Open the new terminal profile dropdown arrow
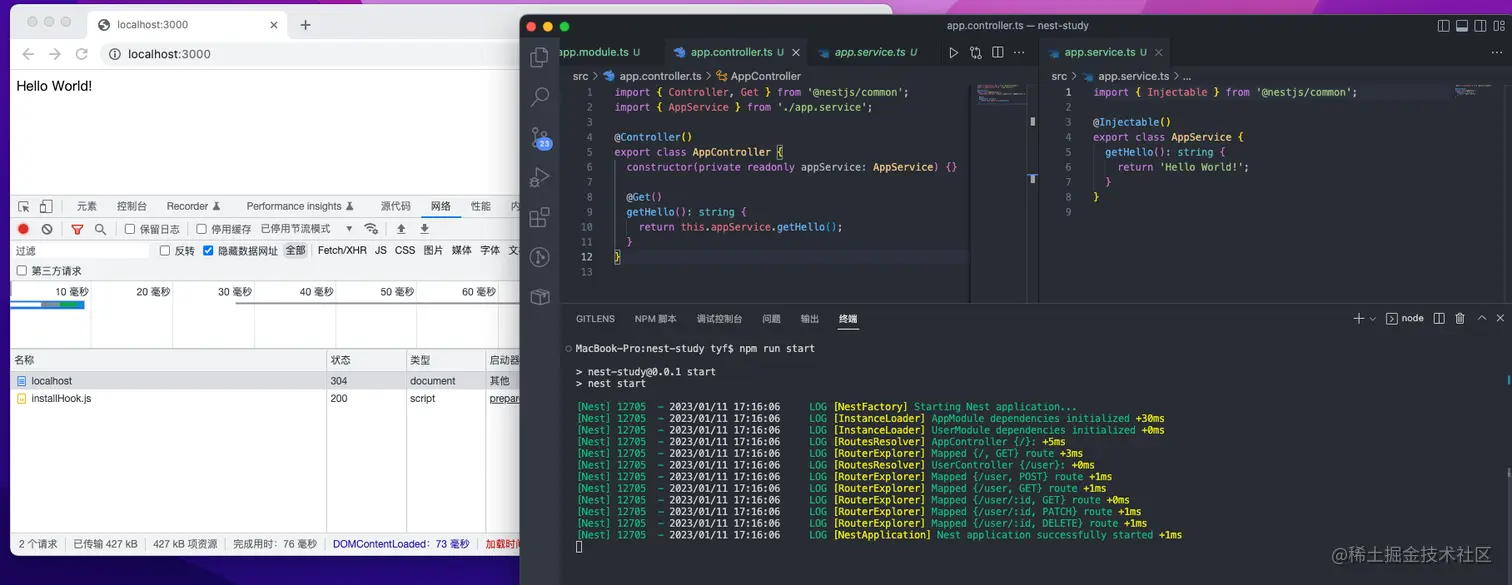The height and width of the screenshot is (585, 1512). pos(1373,318)
